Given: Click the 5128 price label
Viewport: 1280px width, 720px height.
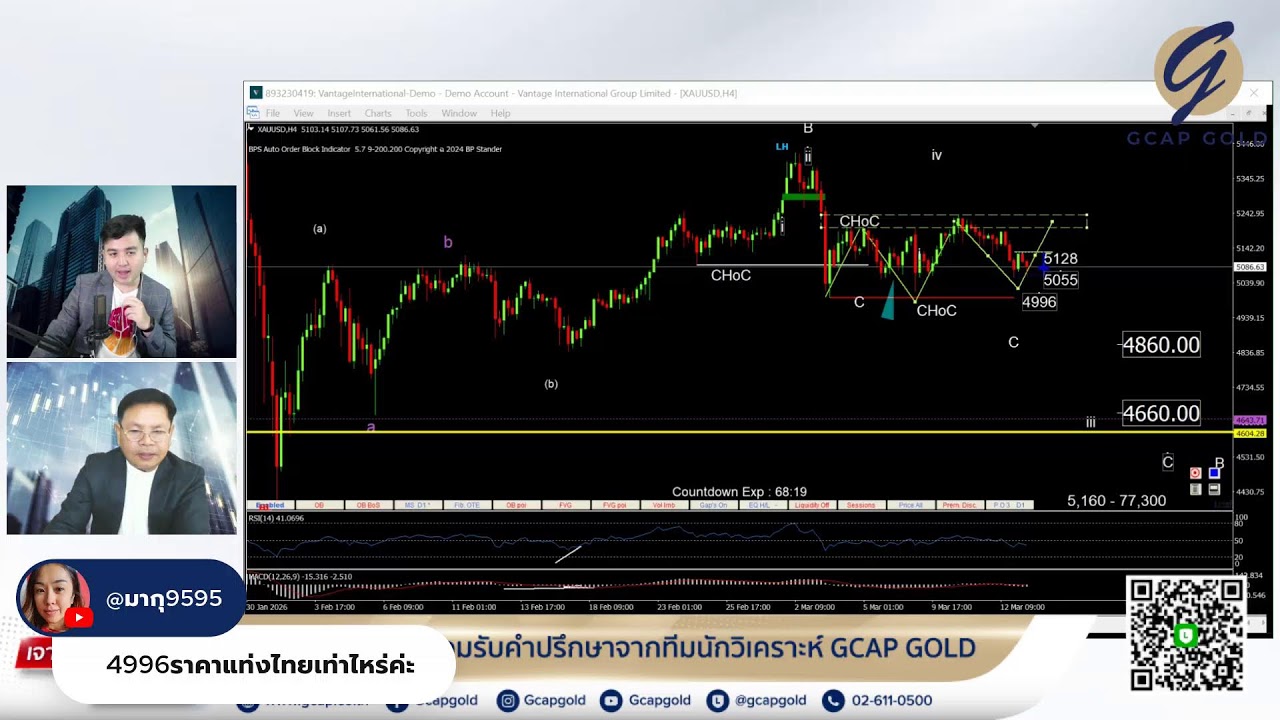Looking at the screenshot, I should pyautogui.click(x=1060, y=259).
